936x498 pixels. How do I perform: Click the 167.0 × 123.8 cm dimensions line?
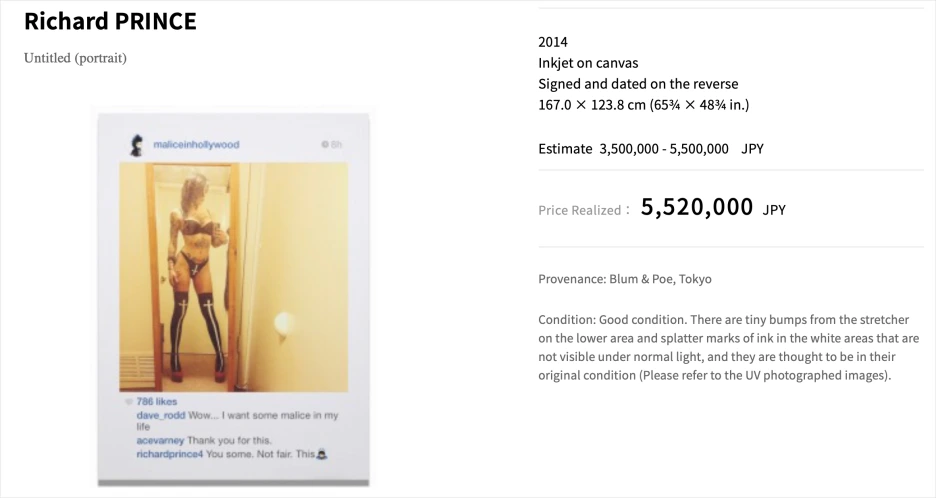point(643,105)
